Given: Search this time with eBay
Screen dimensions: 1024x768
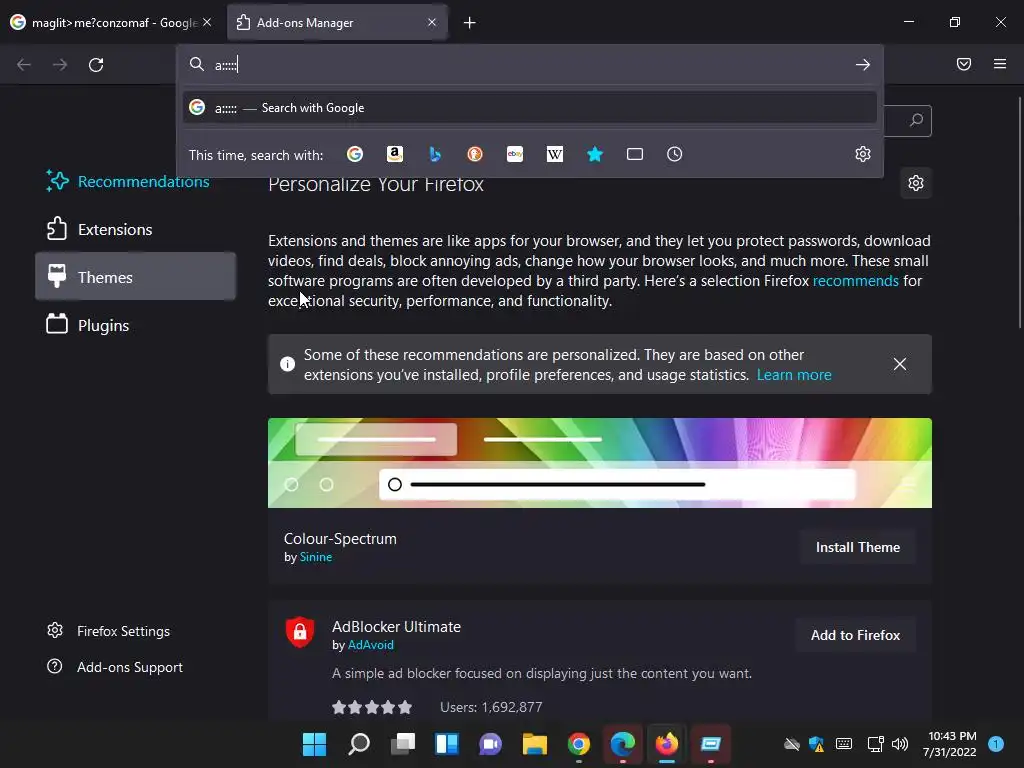Looking at the screenshot, I should [515, 154].
